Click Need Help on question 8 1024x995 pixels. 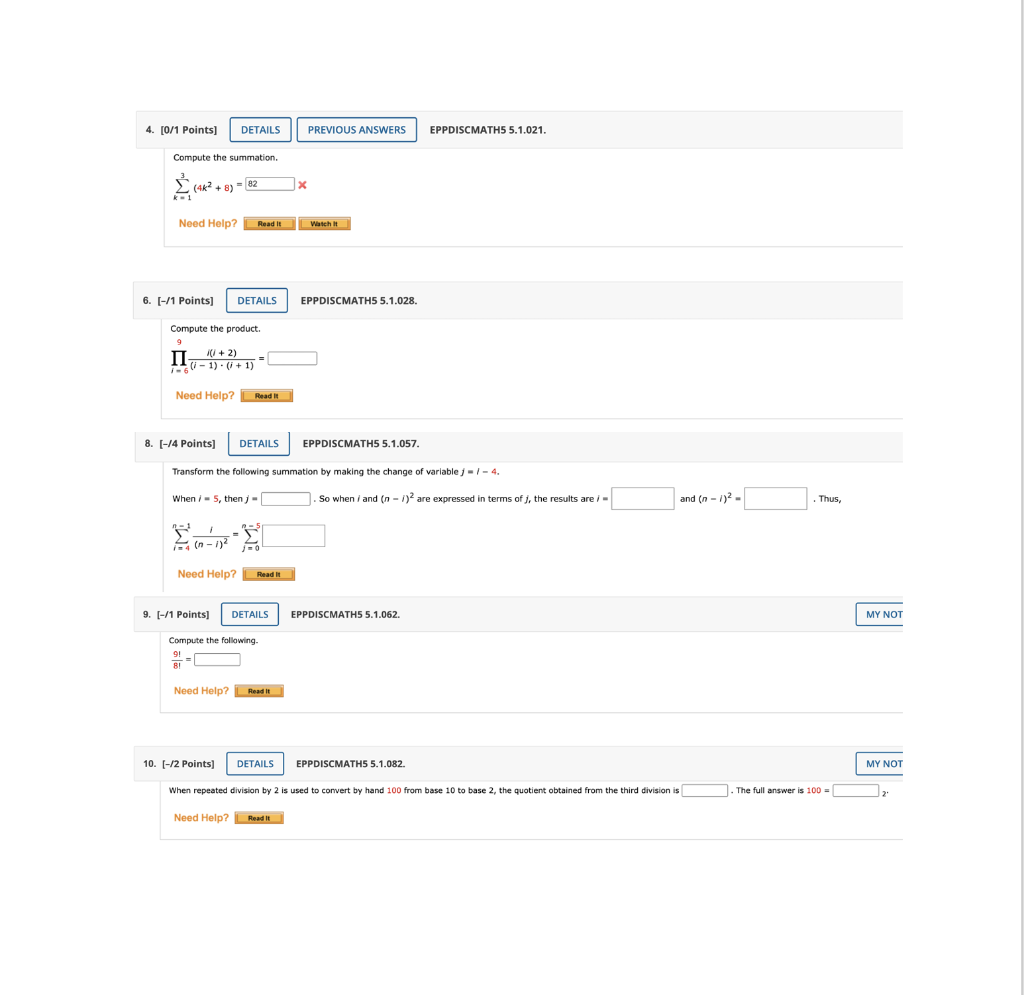point(206,574)
